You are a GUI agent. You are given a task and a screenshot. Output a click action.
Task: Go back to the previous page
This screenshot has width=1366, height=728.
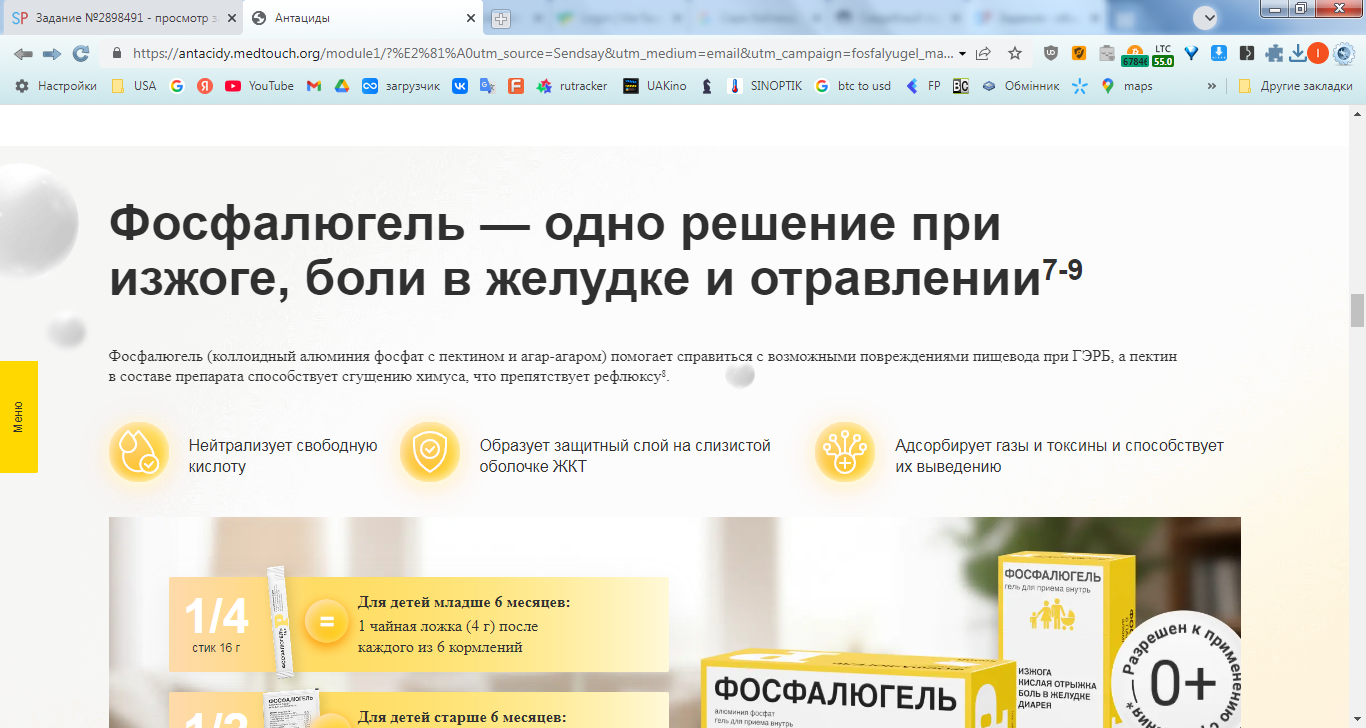click(23, 53)
